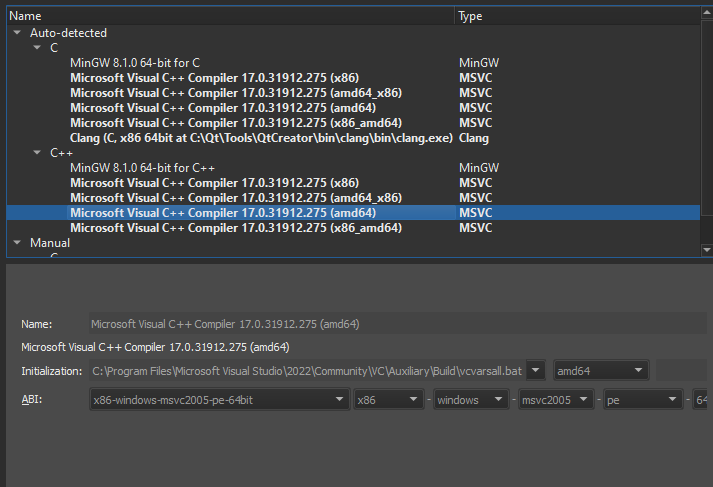
Task: Open the x86-windows-msvc2005-pe-64bit ABI dropdown
Action: click(219, 400)
